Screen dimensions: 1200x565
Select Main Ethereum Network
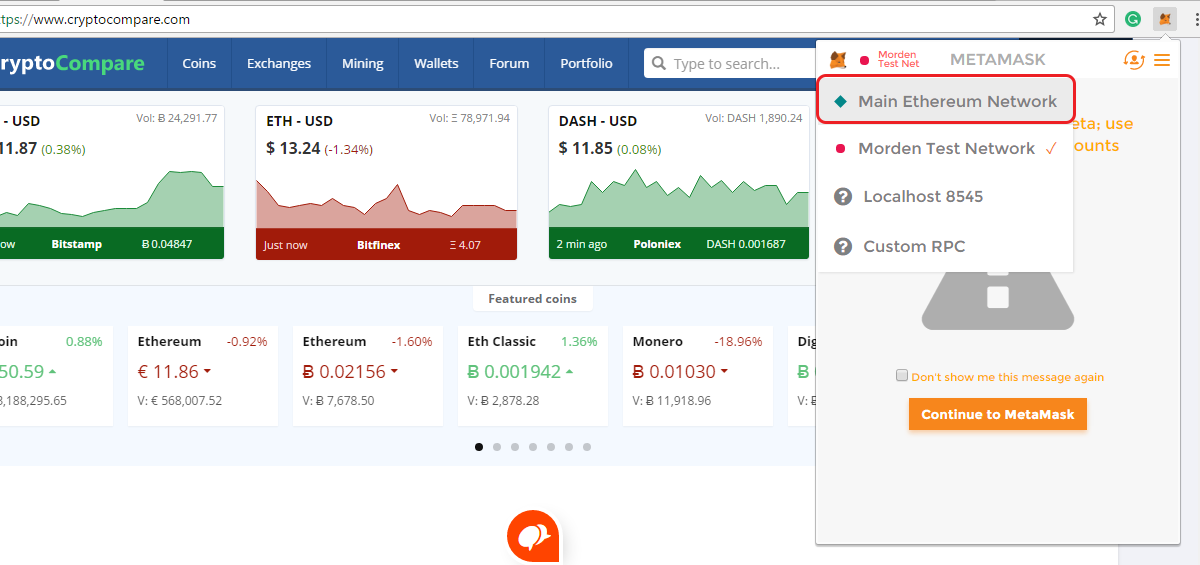[x=946, y=101]
